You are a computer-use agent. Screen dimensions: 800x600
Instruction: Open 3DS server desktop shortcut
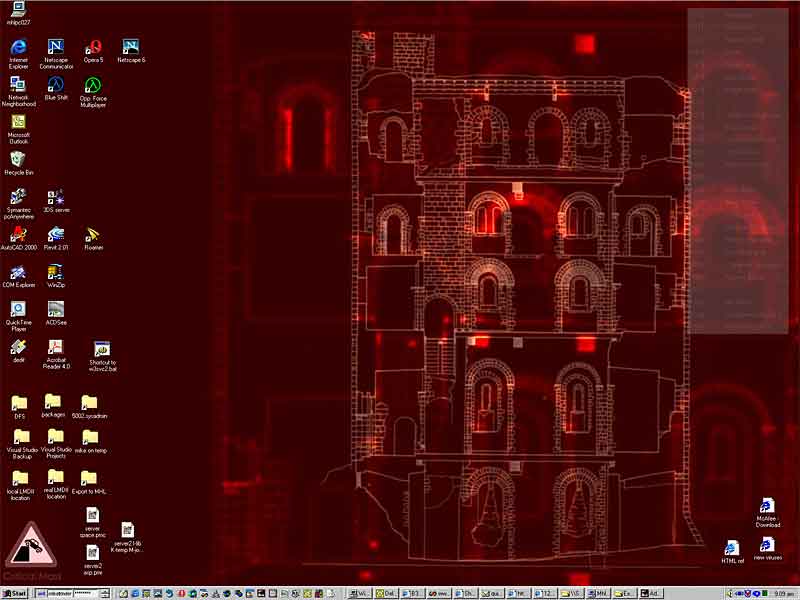pos(56,197)
